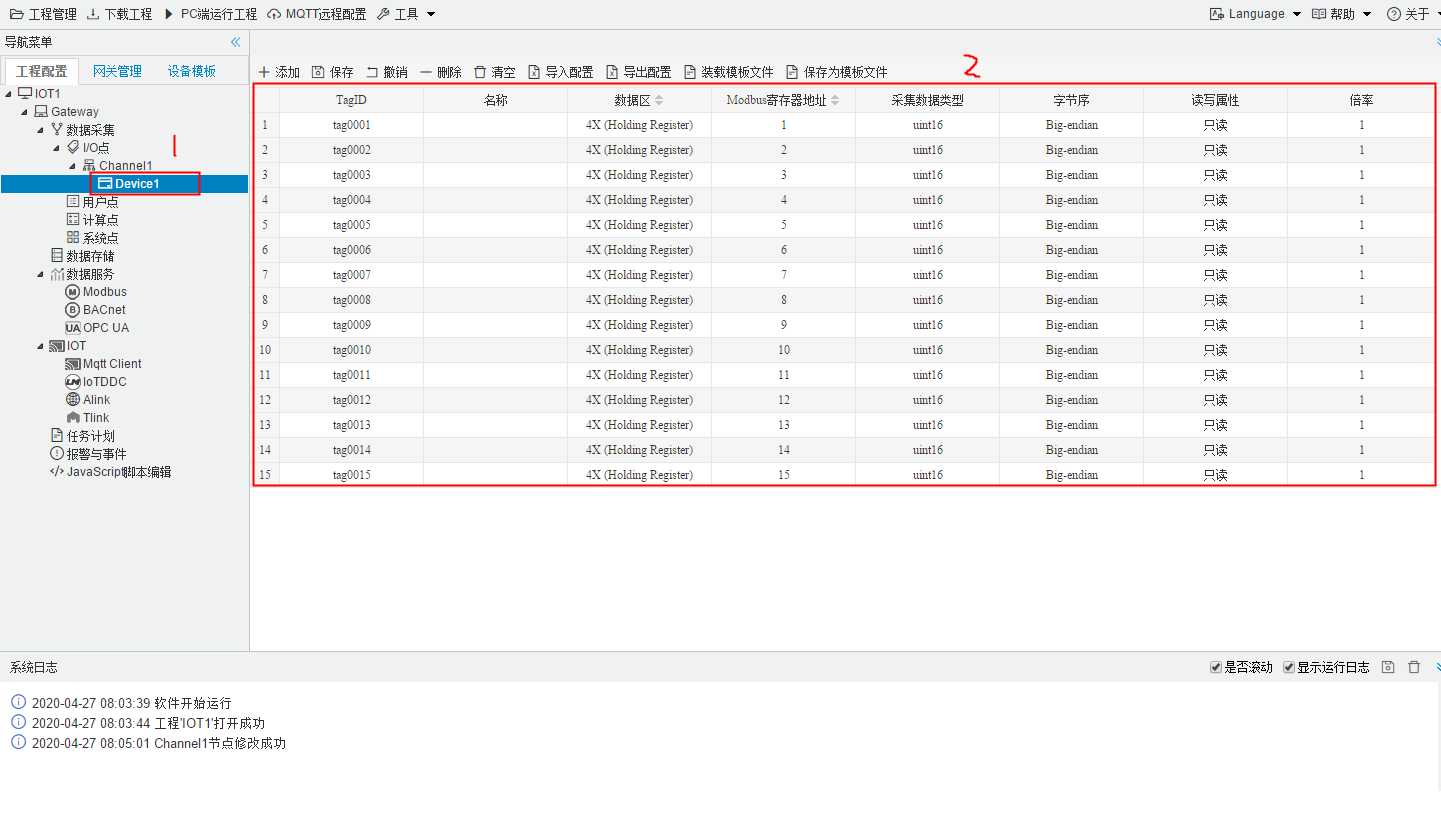
Task: Click 装载模板文件 button
Action: (x=729, y=72)
